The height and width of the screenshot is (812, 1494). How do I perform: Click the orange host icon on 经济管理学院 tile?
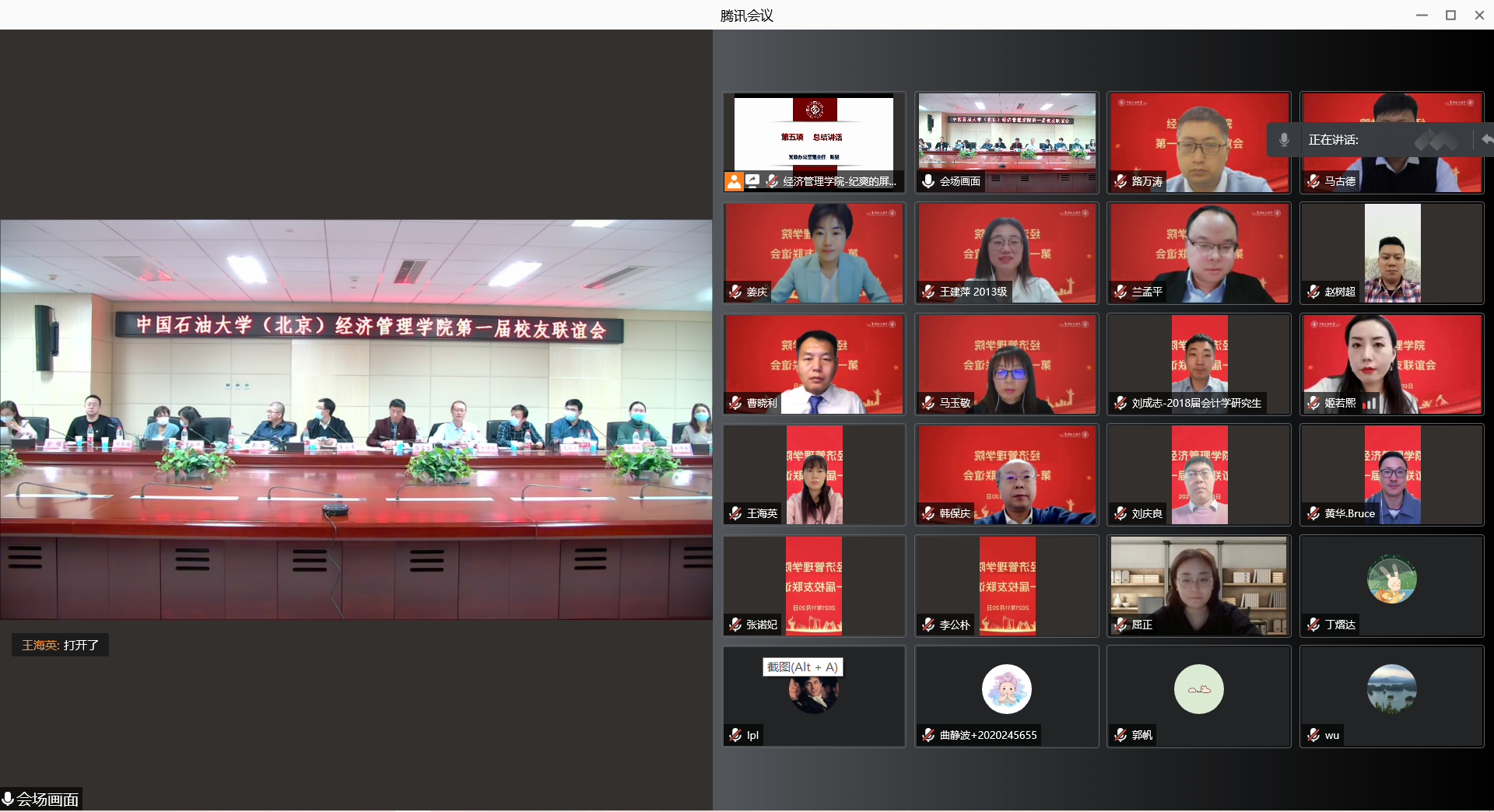tap(734, 181)
